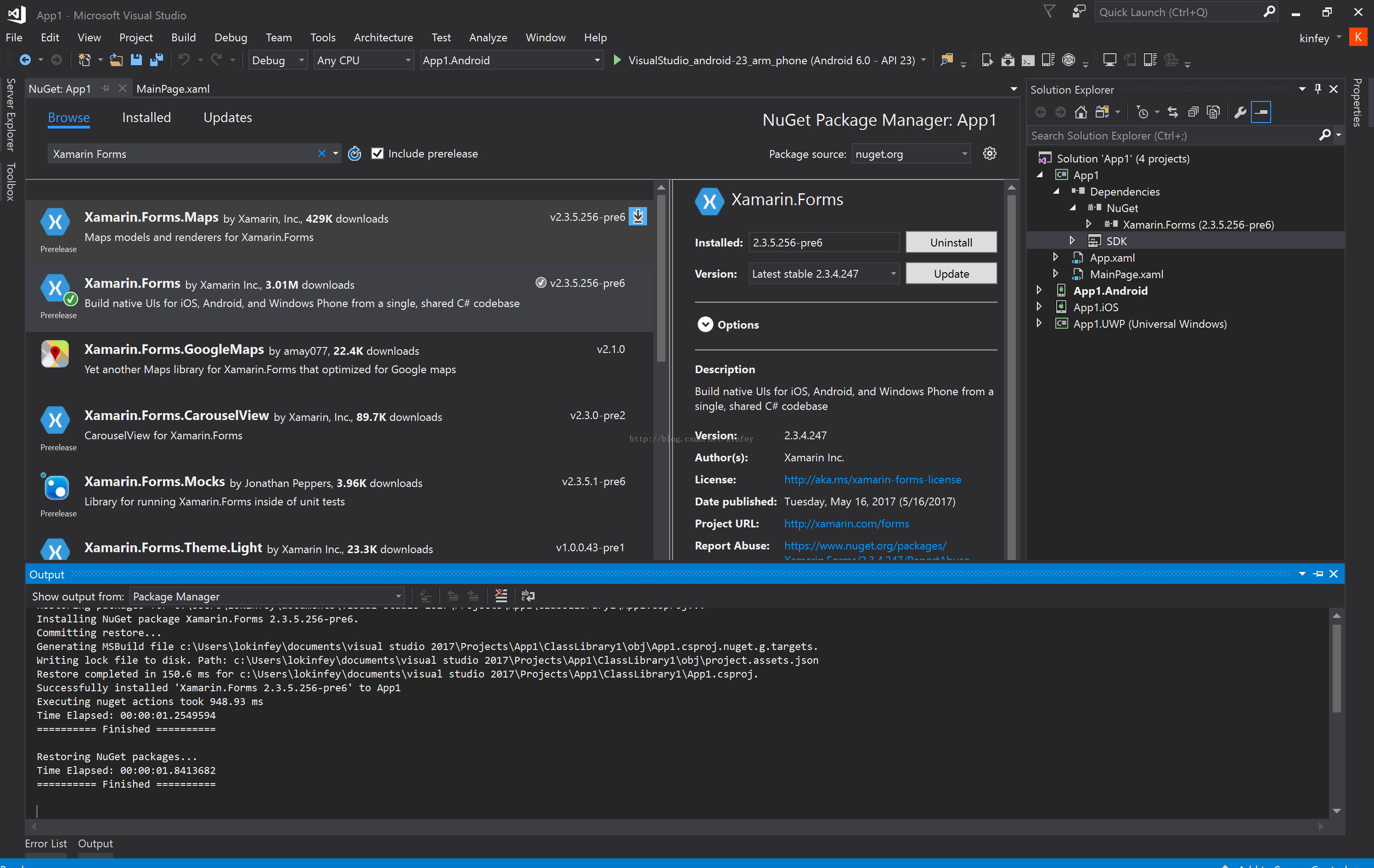Open the Any CPU platform dropdown

(363, 60)
